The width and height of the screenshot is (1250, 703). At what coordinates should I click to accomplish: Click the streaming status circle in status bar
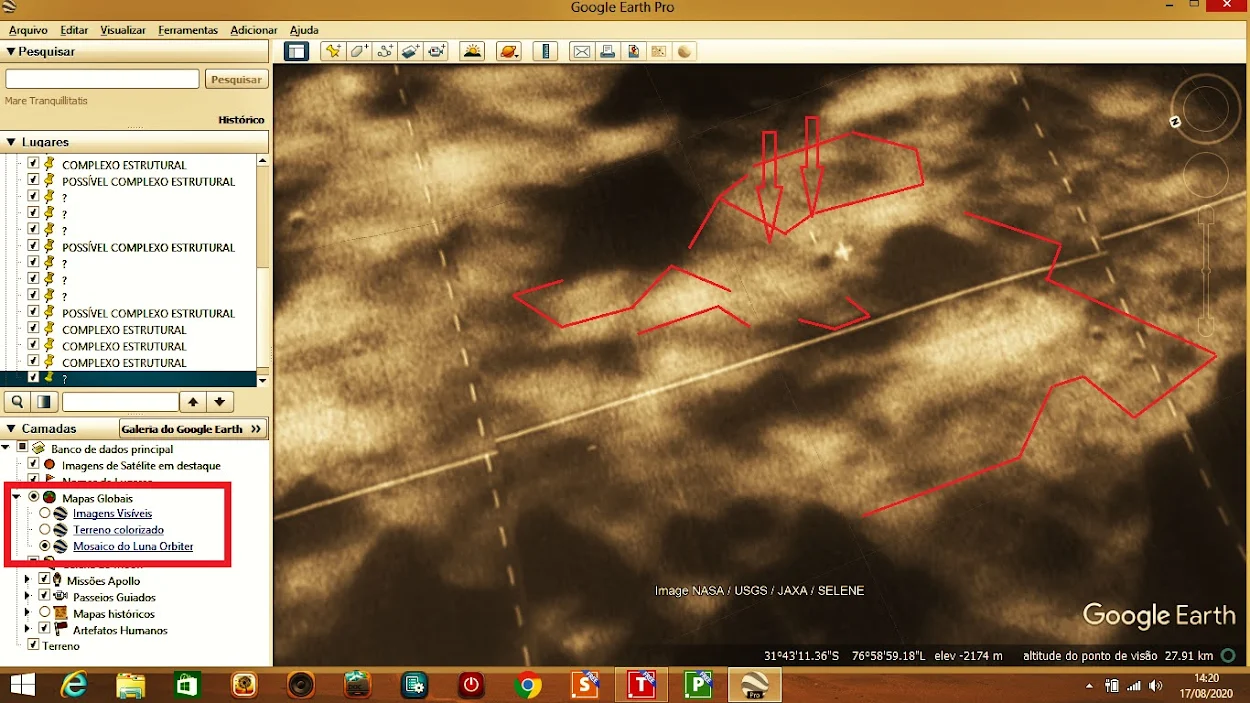pyautogui.click(x=1228, y=656)
